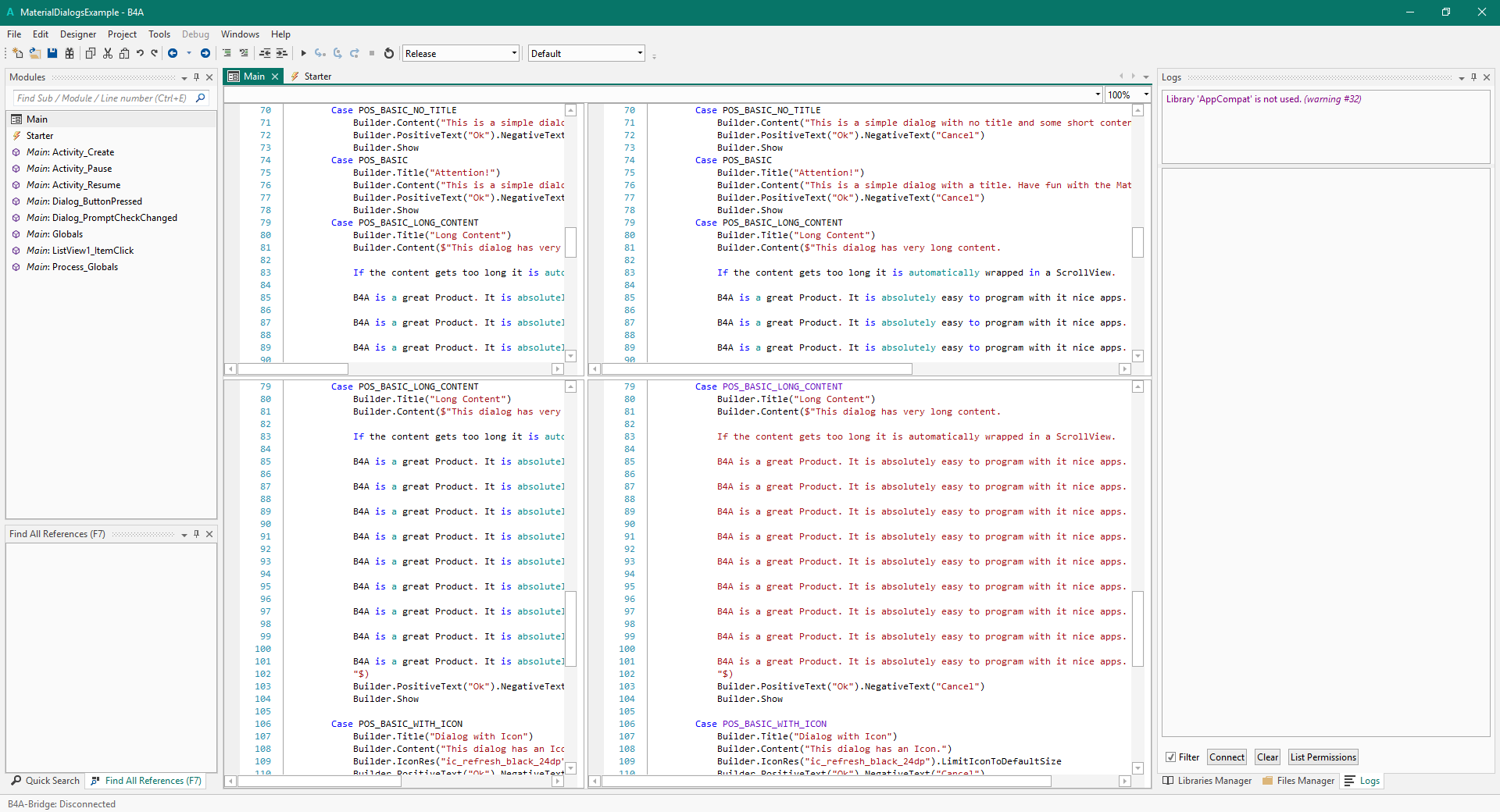Screen dimensions: 1500x812
Task: Click the List Permissions button
Action: (x=1323, y=757)
